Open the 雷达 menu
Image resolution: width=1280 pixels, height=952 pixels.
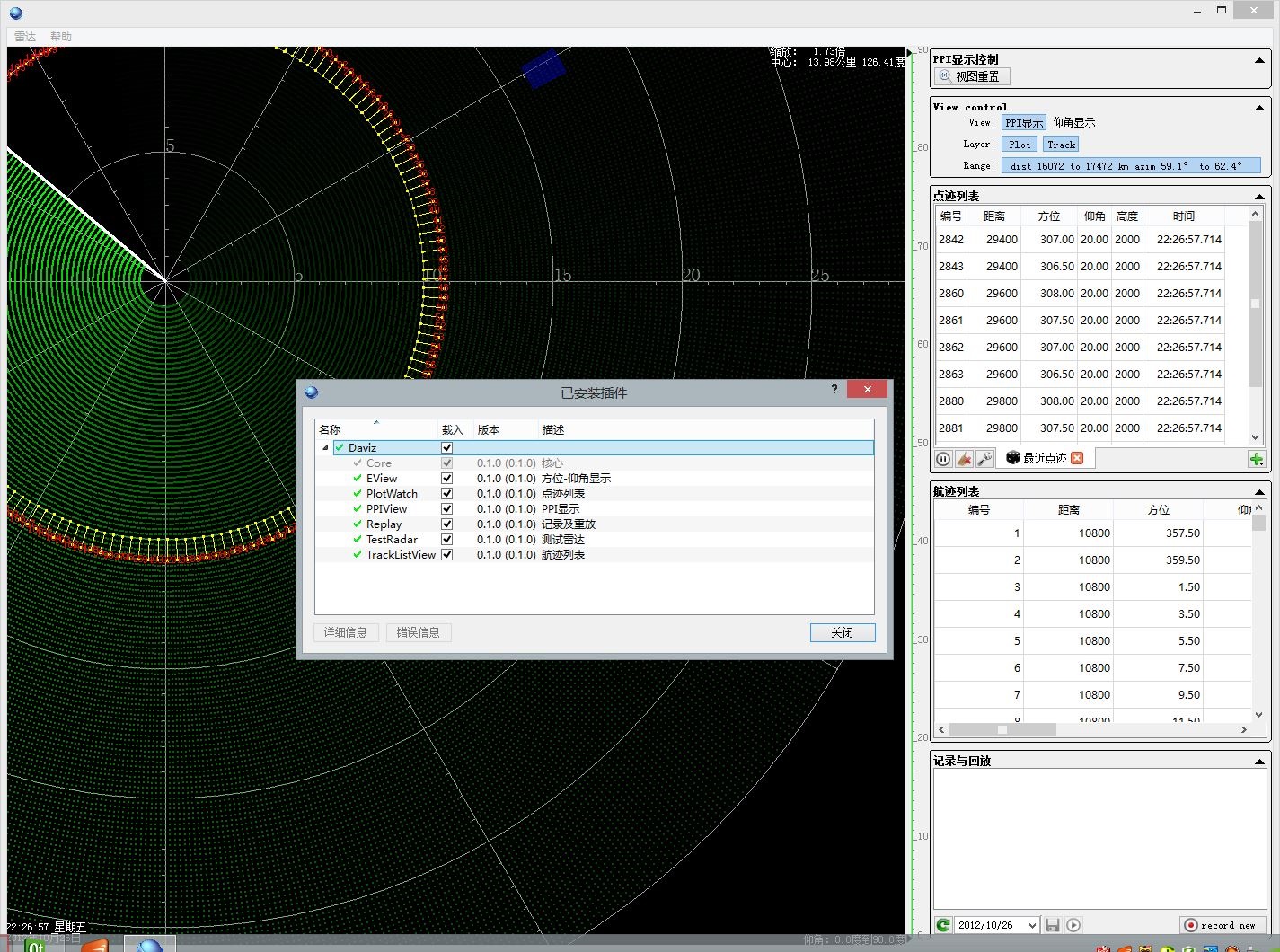pyautogui.click(x=25, y=37)
